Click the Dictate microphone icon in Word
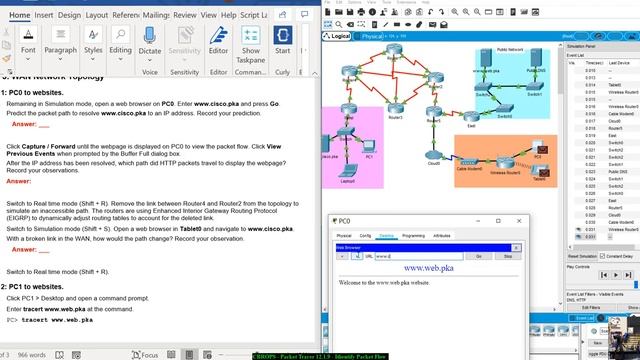This screenshot has width=640, height=360. pyautogui.click(x=149, y=36)
